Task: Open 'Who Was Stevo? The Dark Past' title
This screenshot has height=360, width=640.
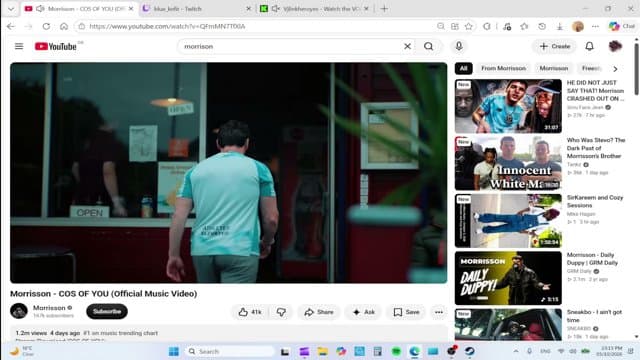Action: click(x=596, y=148)
